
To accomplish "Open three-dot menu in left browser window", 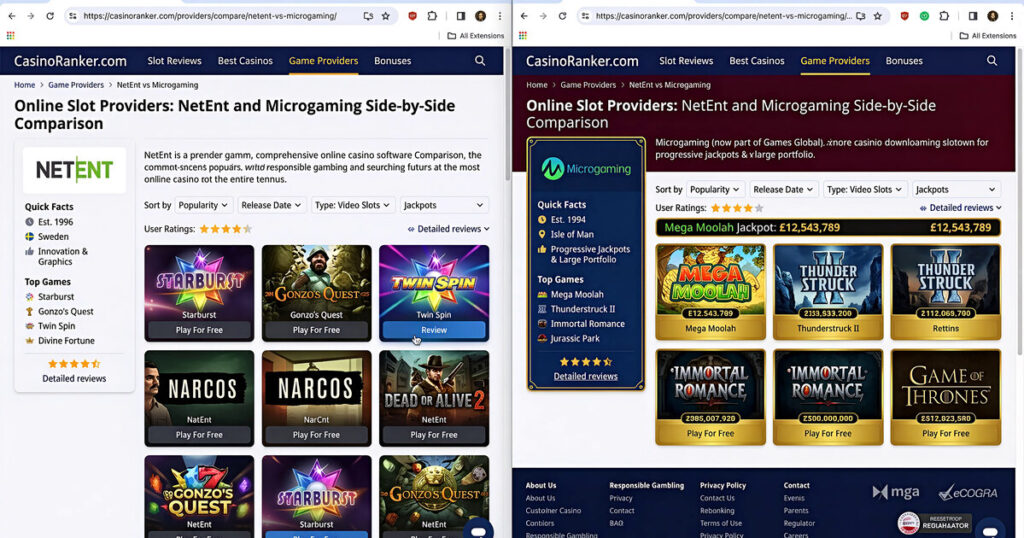I will click(x=500, y=16).
